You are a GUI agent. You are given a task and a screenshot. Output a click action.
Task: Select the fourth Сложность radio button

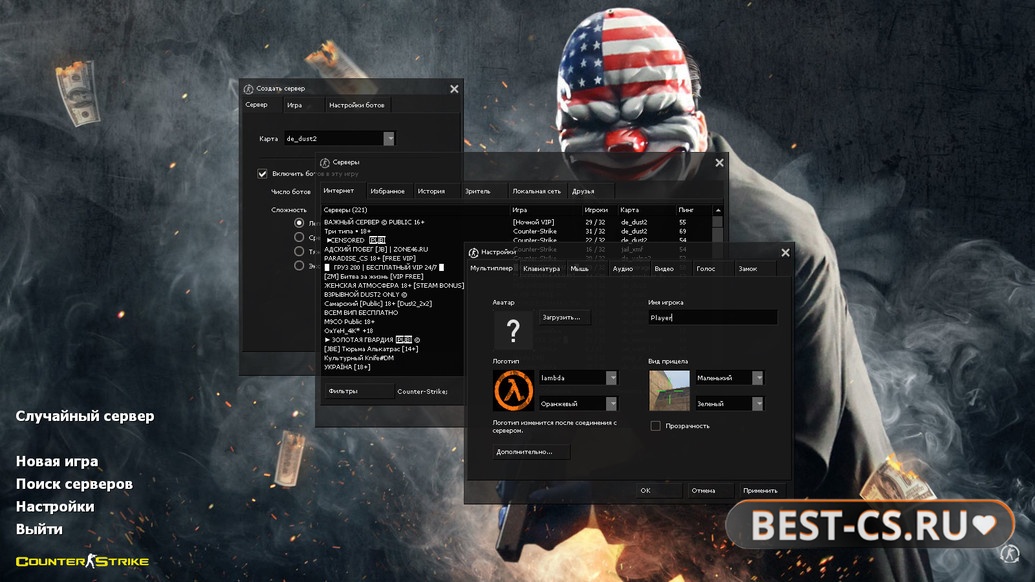click(299, 265)
